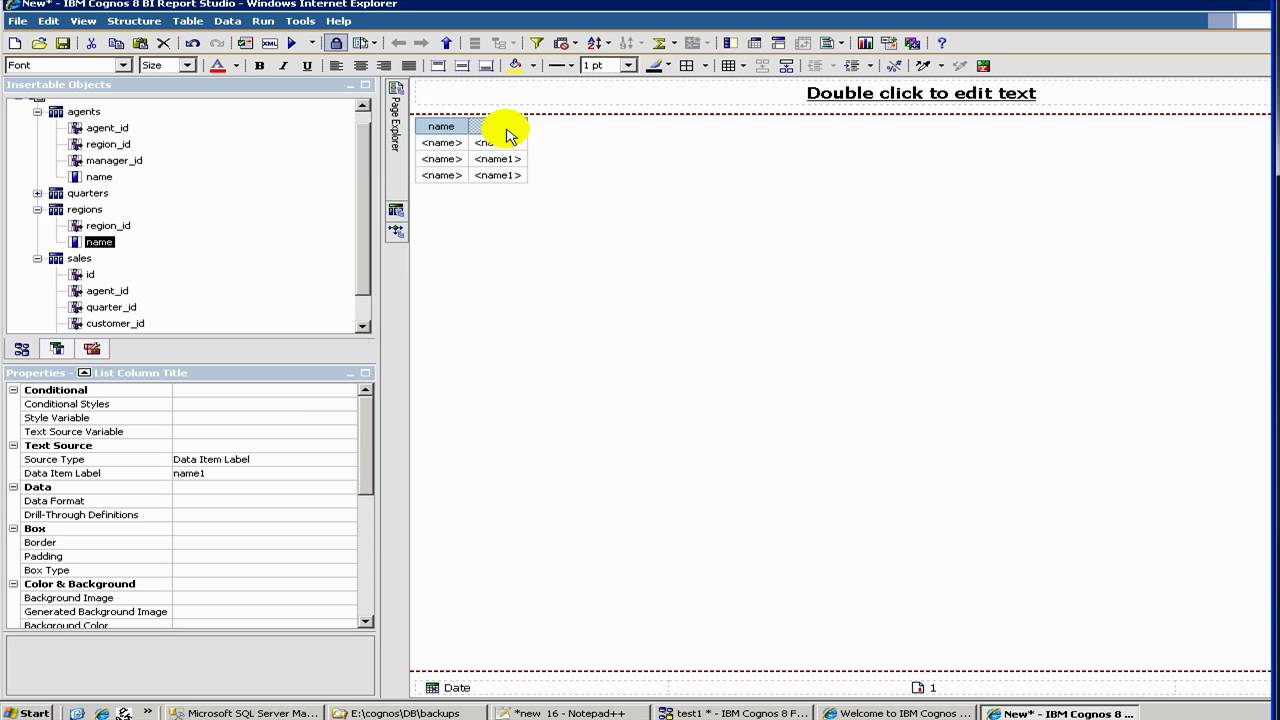Collapse the regions tree node
The height and width of the screenshot is (720, 1280).
(38, 210)
